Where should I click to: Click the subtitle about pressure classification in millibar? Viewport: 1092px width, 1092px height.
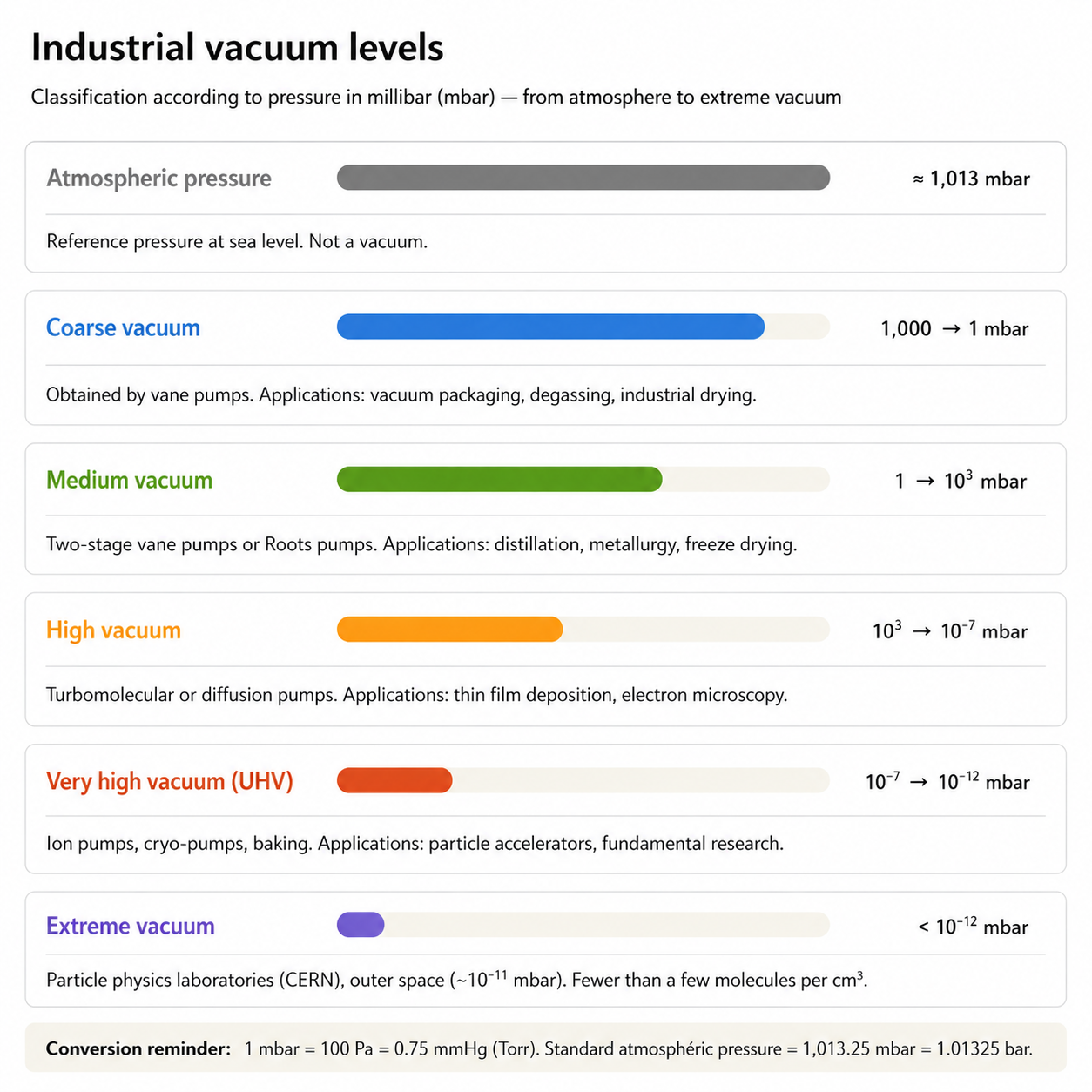click(436, 97)
